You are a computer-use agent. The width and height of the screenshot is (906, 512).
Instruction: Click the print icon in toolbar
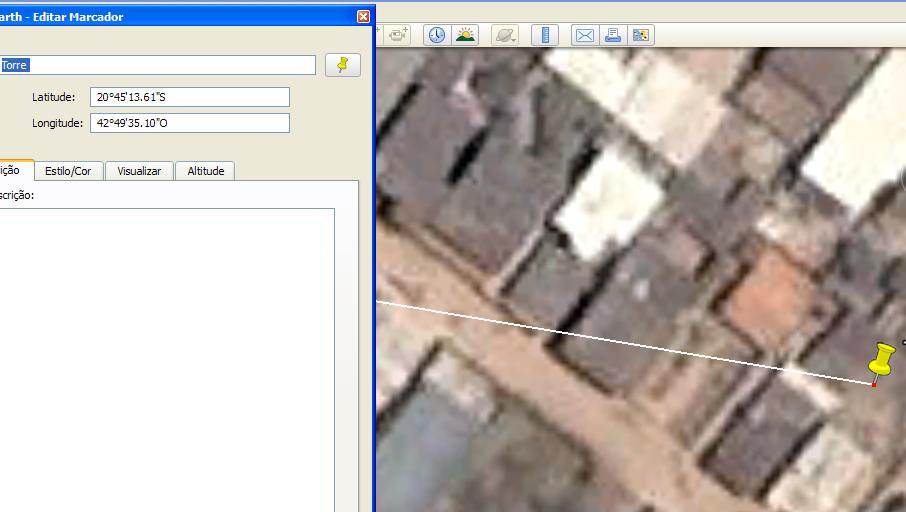[x=612, y=35]
